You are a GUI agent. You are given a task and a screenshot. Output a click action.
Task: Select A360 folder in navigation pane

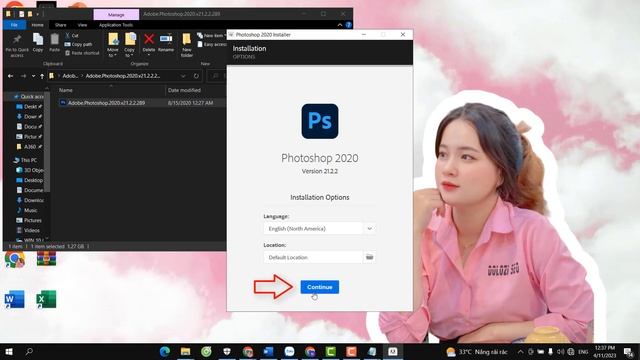[29, 147]
